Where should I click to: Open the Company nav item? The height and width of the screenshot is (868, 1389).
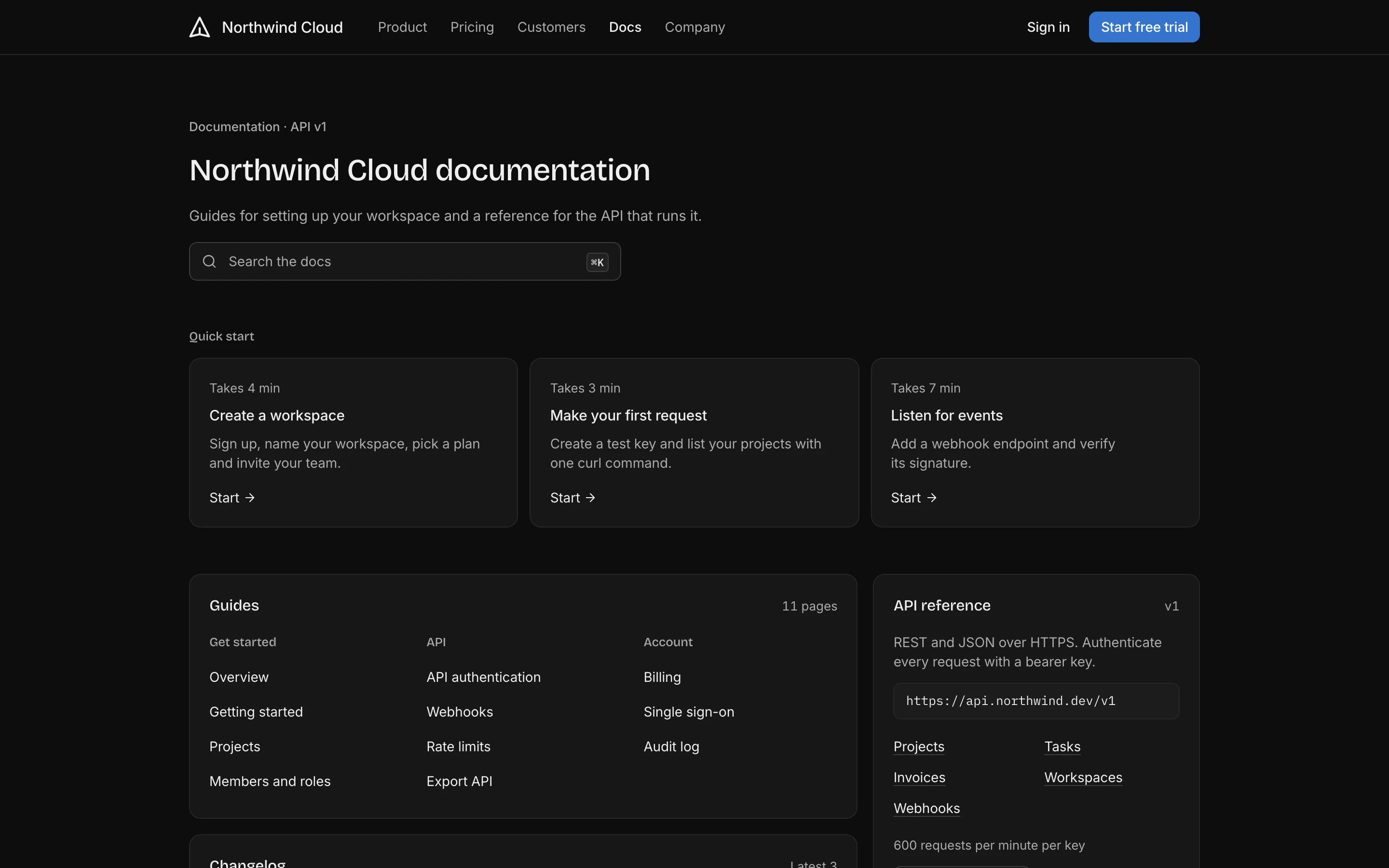pyautogui.click(x=694, y=27)
